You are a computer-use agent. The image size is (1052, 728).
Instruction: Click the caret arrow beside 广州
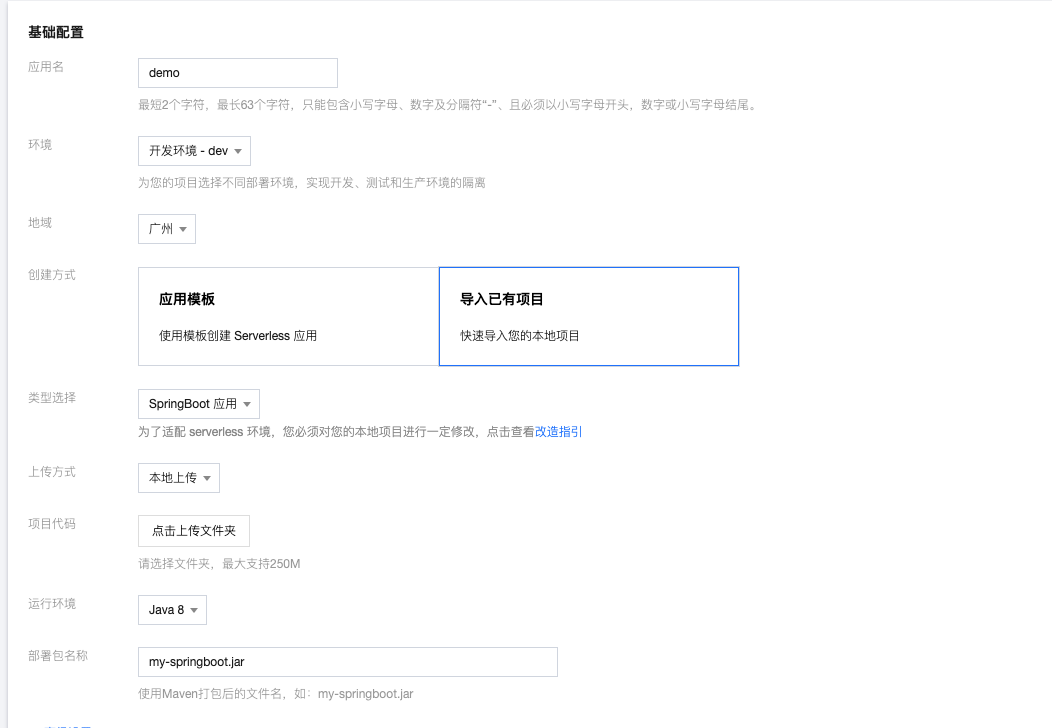point(183,230)
